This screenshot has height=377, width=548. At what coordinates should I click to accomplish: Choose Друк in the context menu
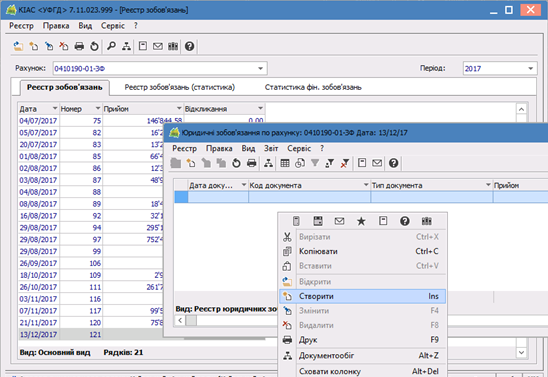click(363, 340)
